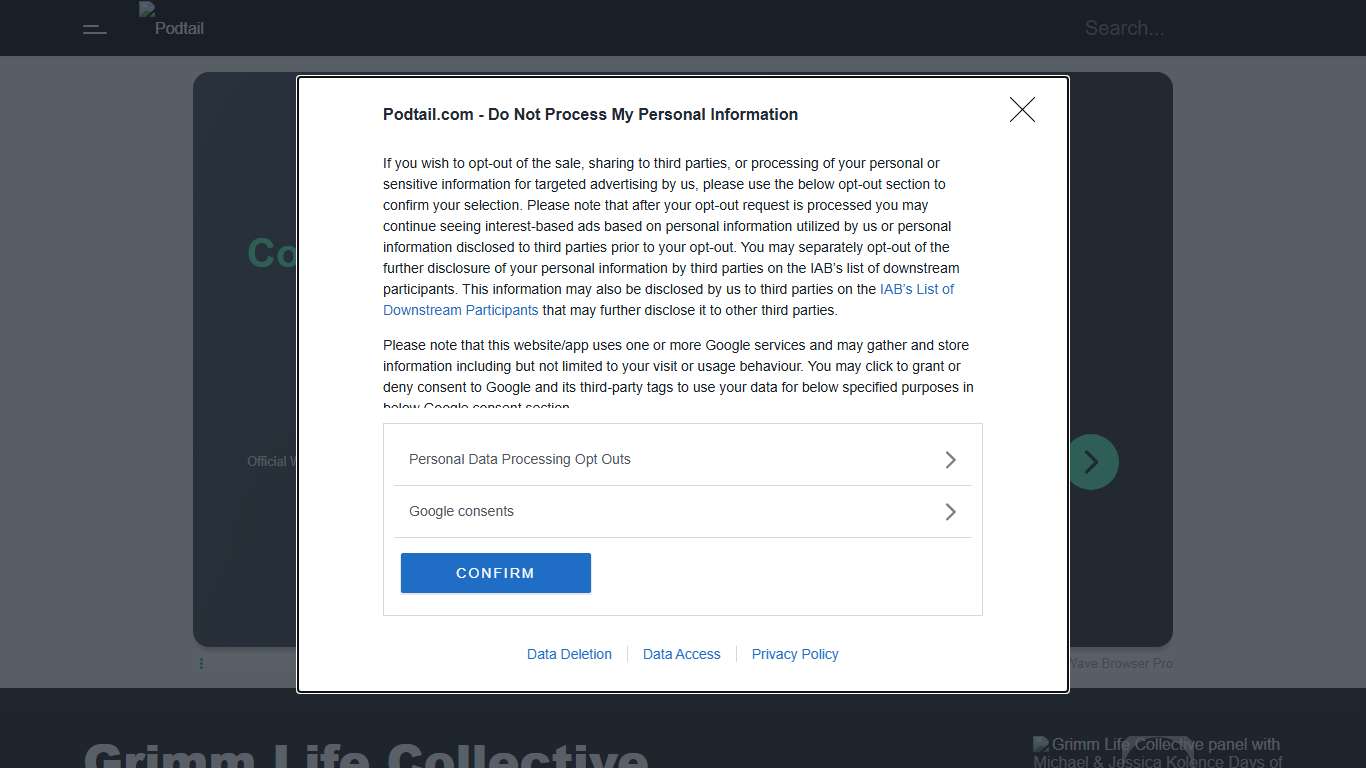This screenshot has height=768, width=1366.
Task: Click the Grimm Life Collective panel thumbnail
Action: (1157, 752)
